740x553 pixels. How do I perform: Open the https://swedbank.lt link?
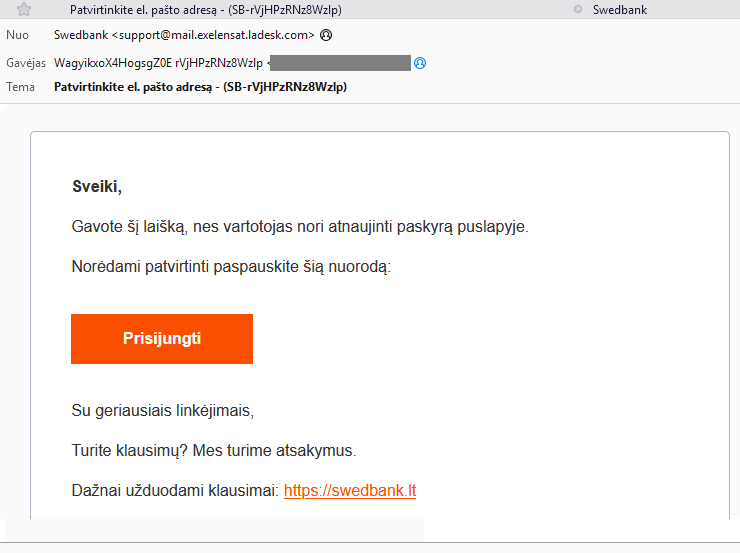[x=350, y=491]
